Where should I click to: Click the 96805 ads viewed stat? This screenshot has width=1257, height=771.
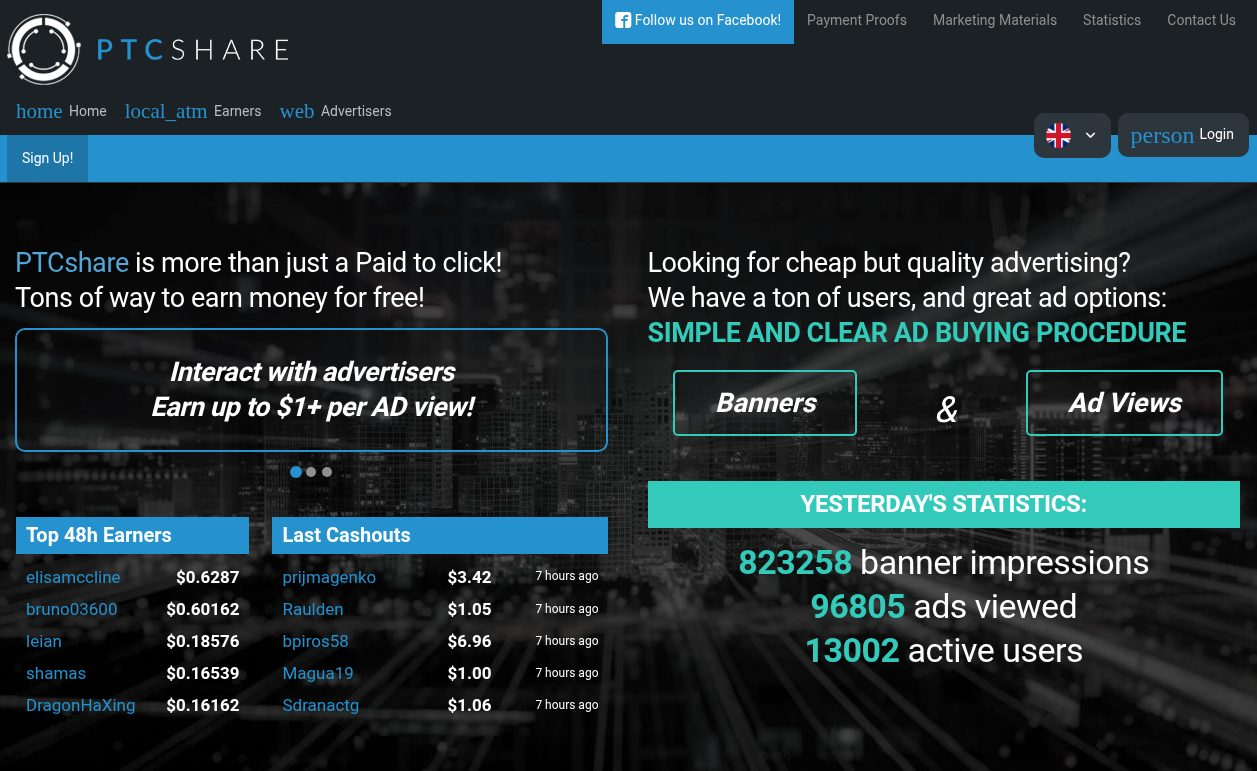tap(943, 607)
